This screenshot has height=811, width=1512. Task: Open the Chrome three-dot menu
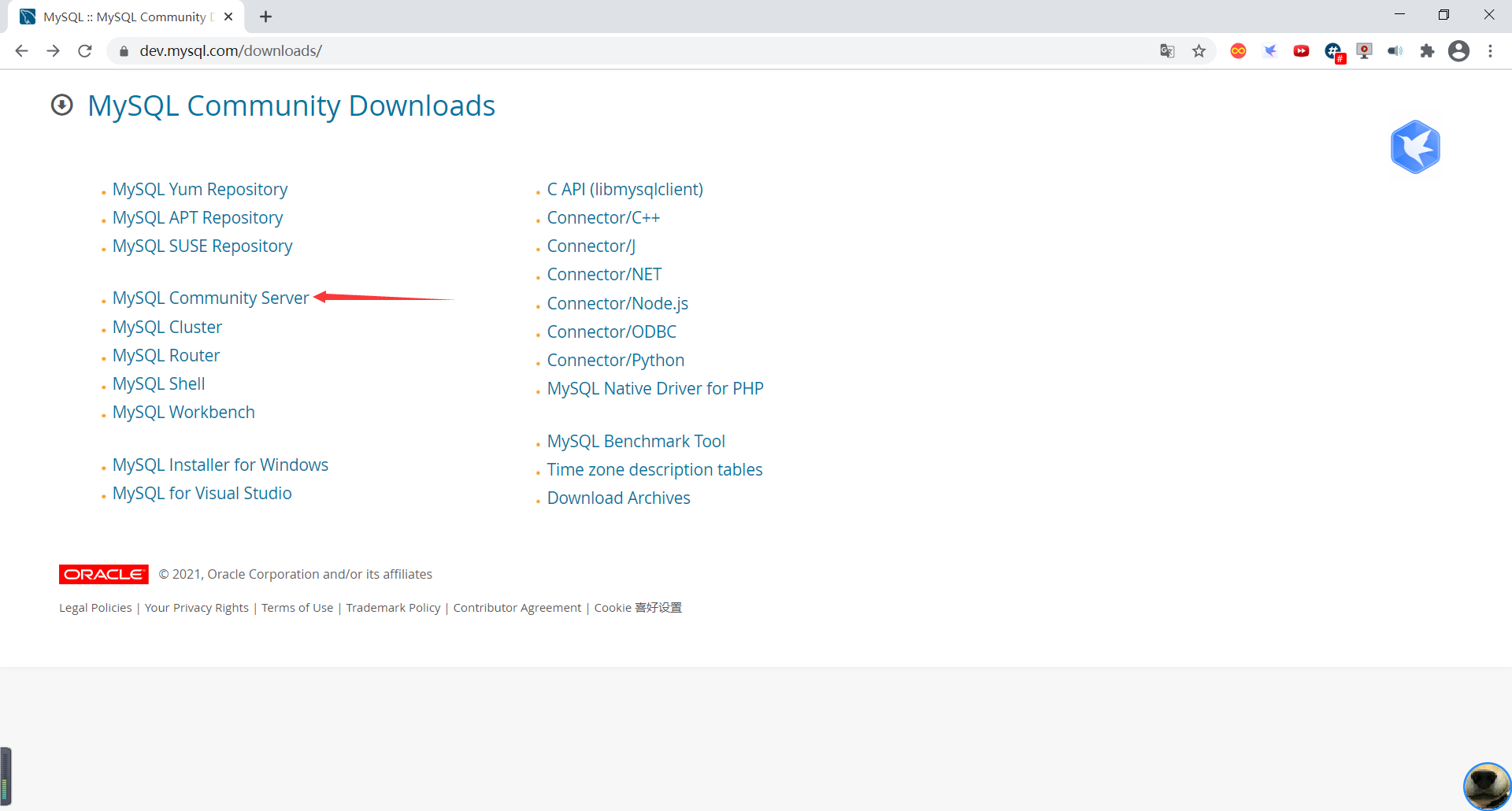[x=1490, y=51]
